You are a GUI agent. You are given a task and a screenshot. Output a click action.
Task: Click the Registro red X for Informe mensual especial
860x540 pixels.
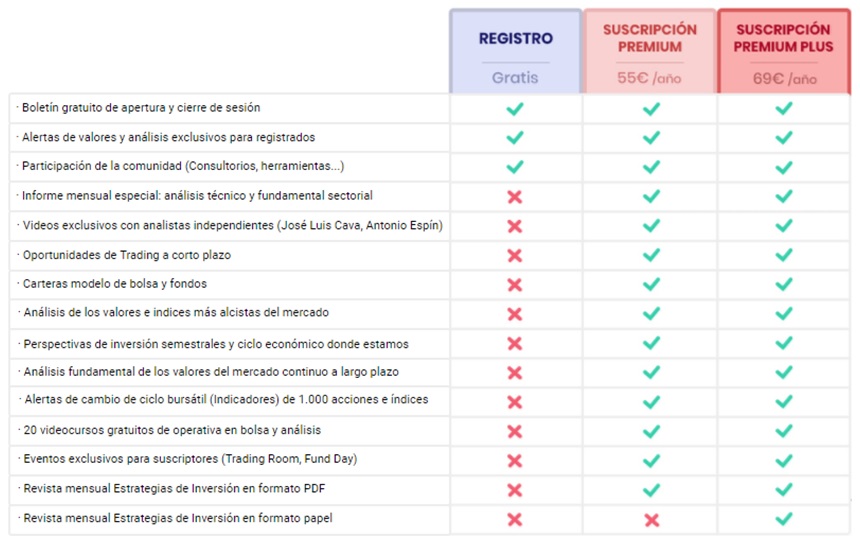[515, 196]
